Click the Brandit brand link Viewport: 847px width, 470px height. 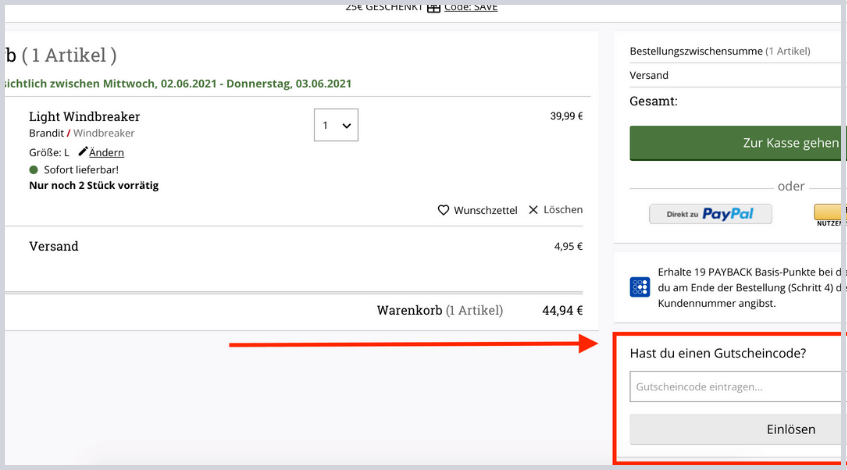point(46,133)
